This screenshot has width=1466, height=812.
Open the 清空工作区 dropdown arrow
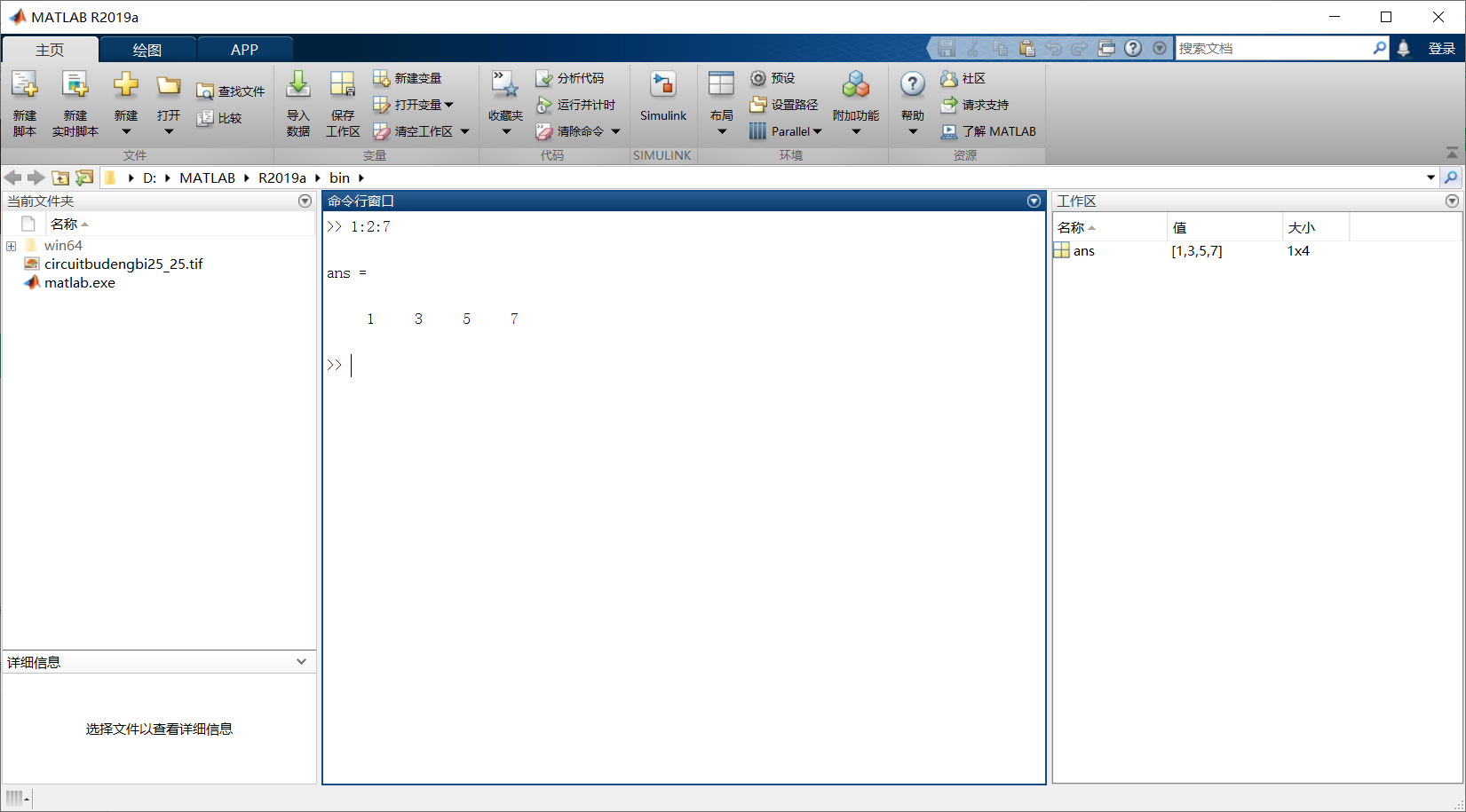(464, 131)
